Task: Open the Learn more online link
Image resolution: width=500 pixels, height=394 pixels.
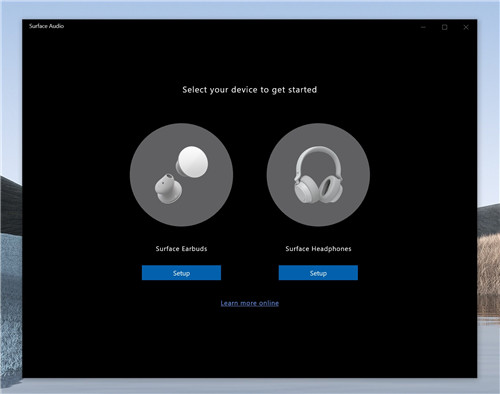Action: click(x=250, y=303)
